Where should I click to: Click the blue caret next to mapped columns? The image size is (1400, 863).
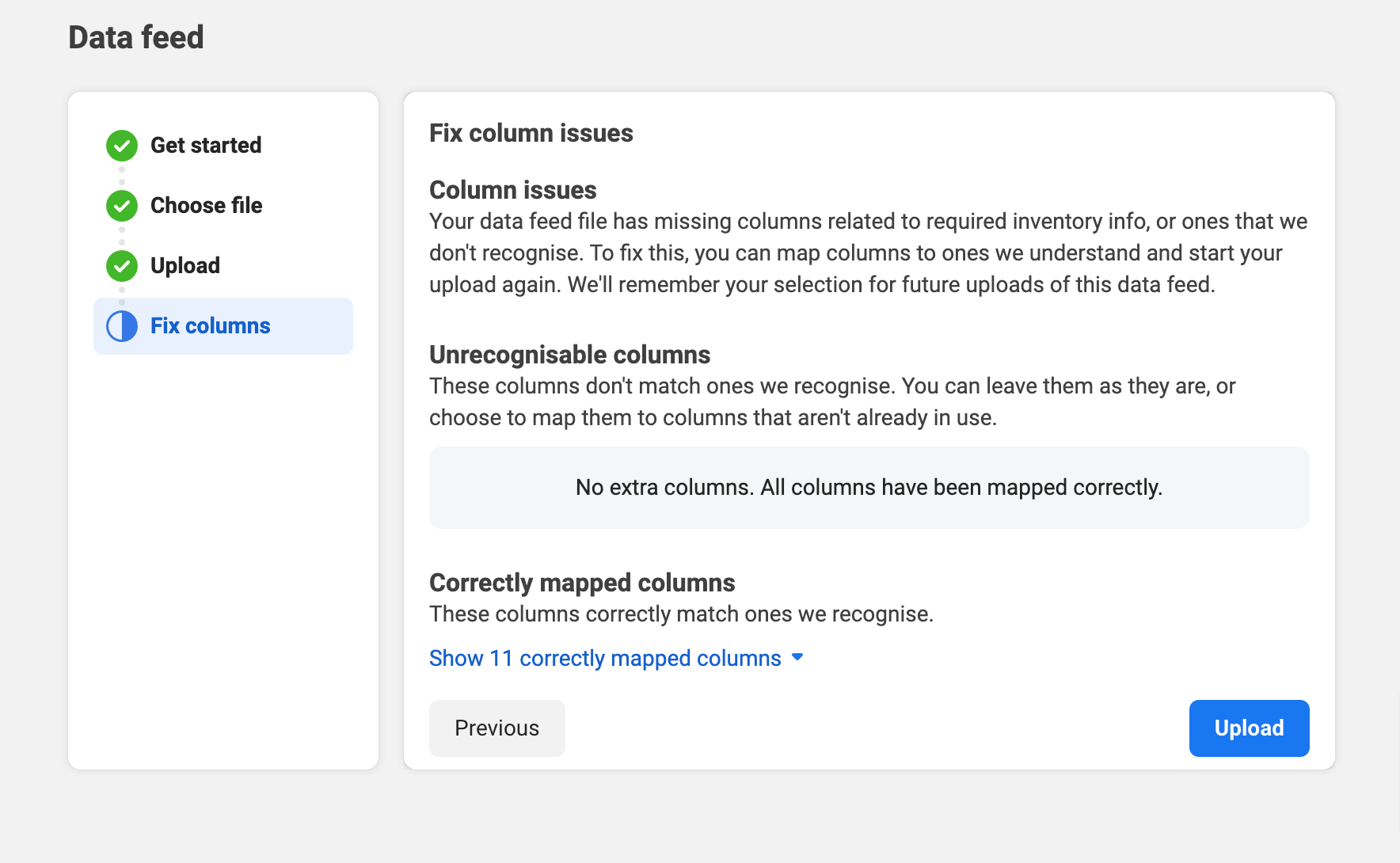pos(797,657)
